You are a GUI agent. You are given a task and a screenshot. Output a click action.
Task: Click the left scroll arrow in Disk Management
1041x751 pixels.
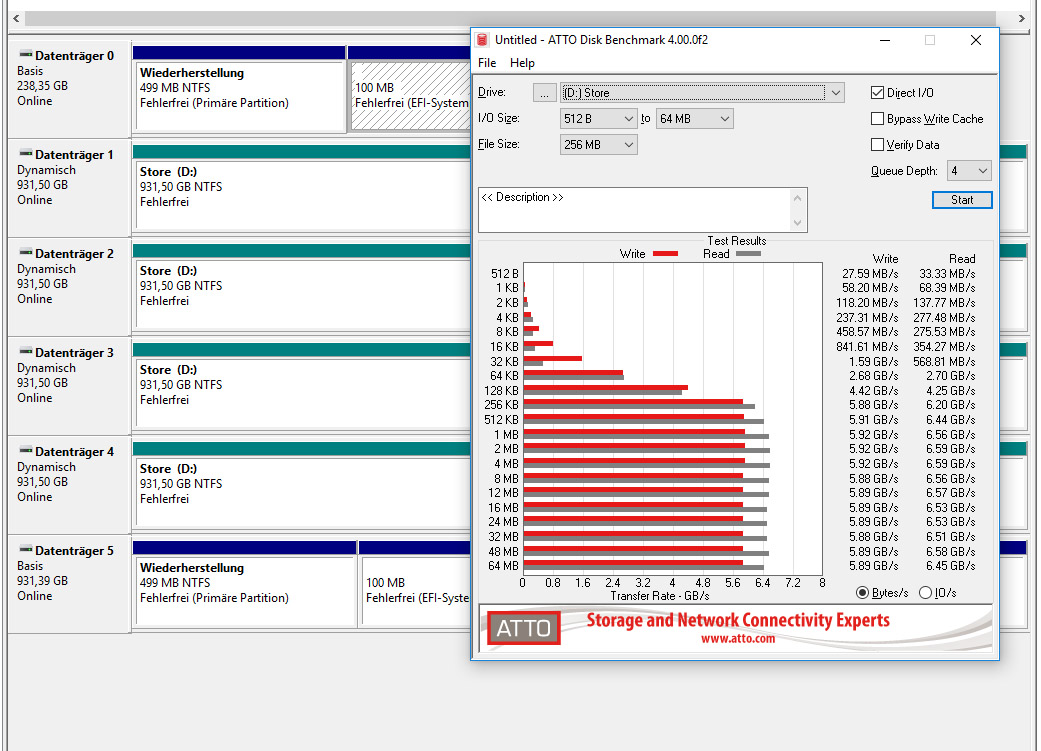(16, 18)
